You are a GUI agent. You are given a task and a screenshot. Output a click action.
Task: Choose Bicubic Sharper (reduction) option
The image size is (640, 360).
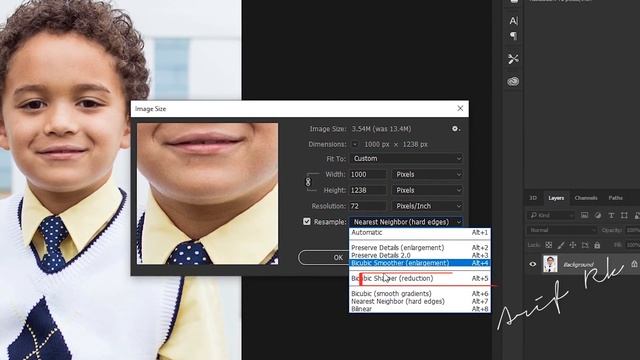tap(420, 278)
